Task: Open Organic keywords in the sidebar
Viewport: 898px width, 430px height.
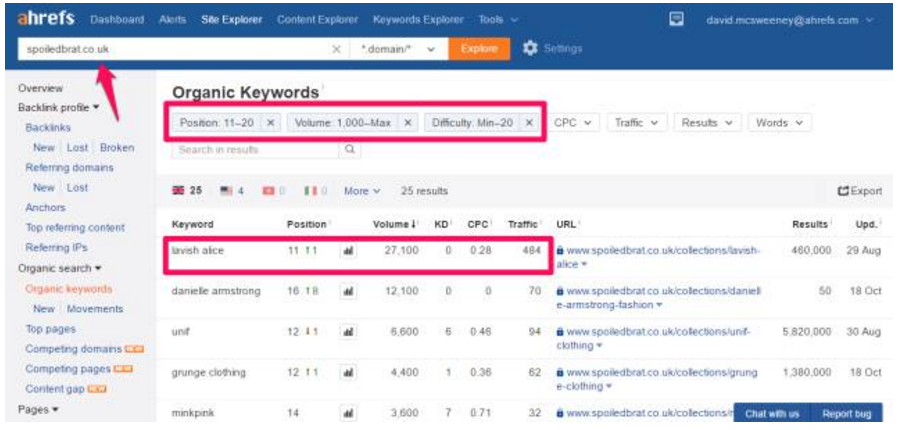Action: click(69, 289)
